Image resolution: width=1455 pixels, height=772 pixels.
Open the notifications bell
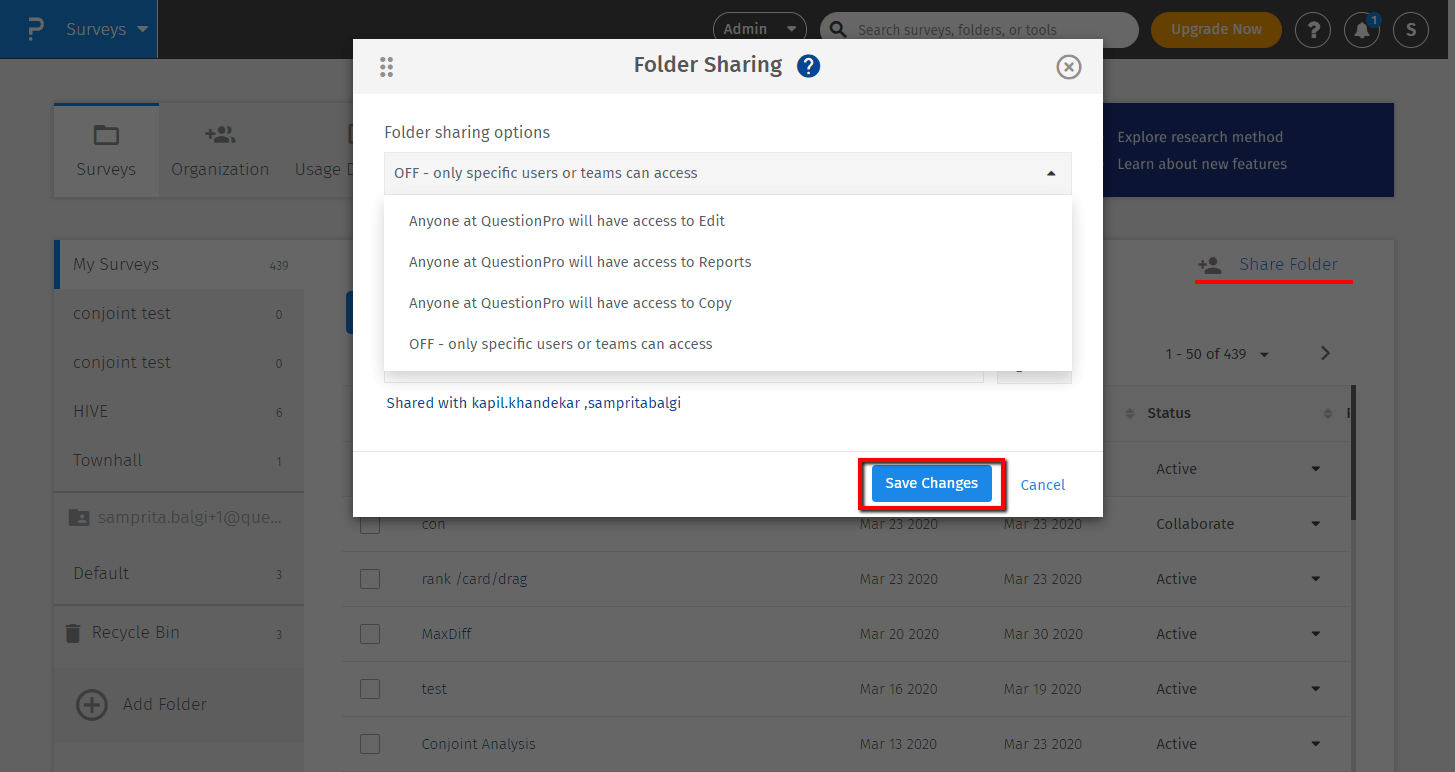click(x=1361, y=30)
